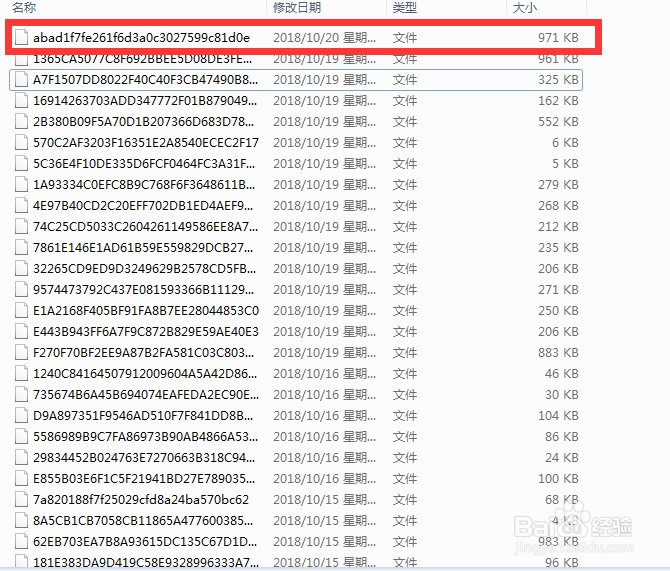Click the 2018/10/20 modified date cell

324,38
